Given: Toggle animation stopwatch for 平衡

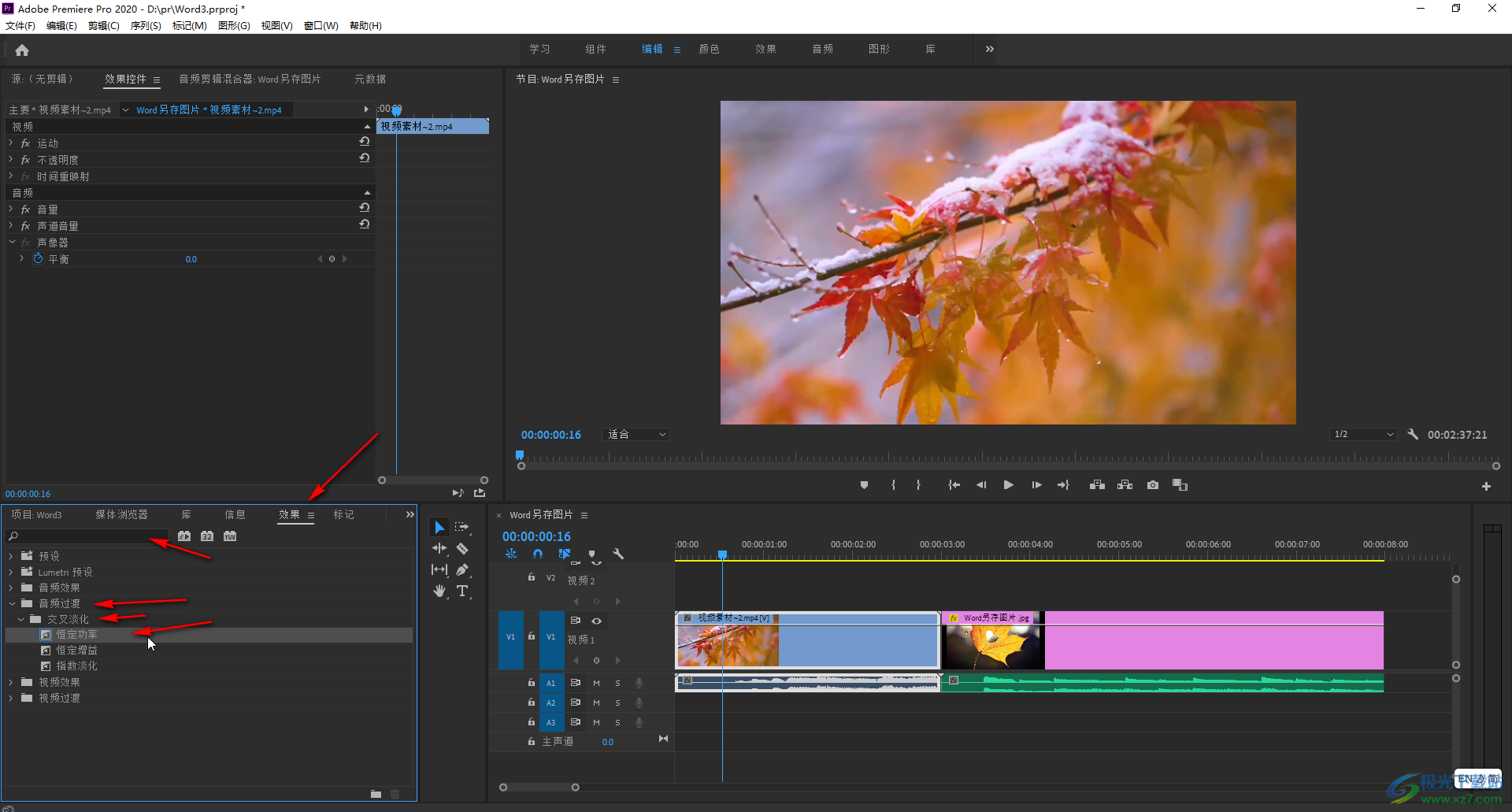Looking at the screenshot, I should tap(38, 258).
